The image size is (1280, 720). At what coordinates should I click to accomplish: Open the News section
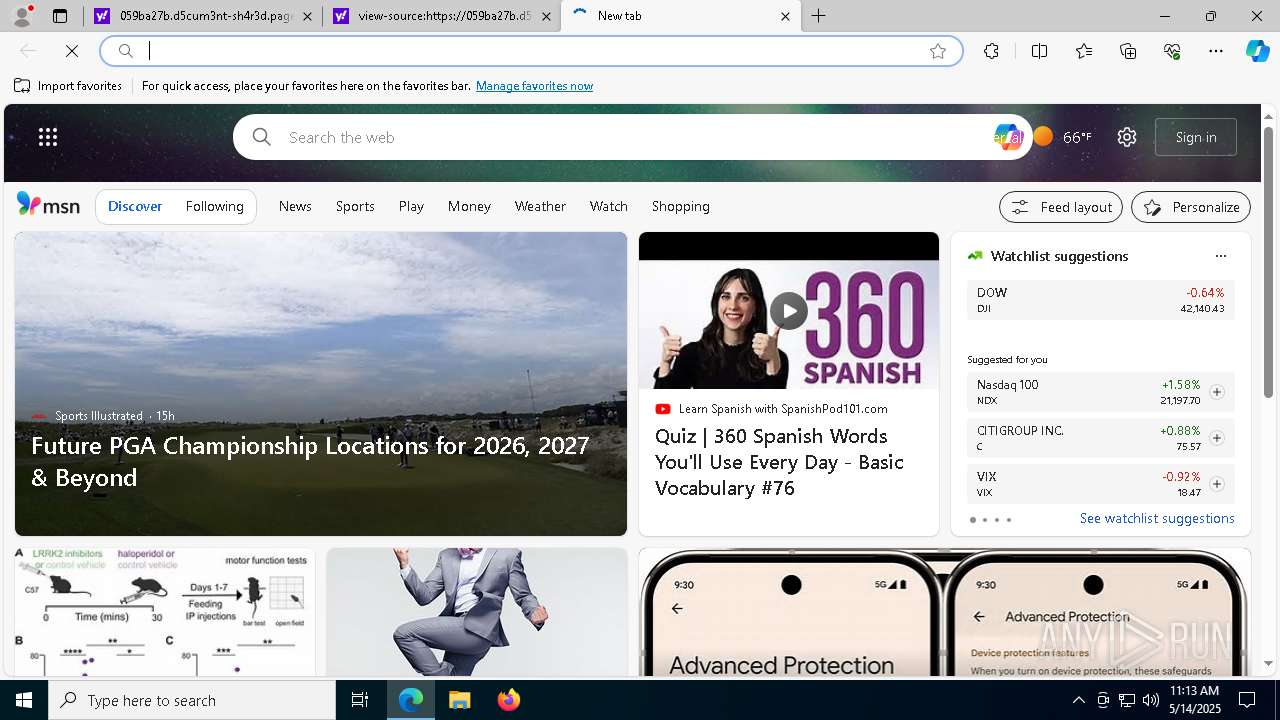[x=295, y=206]
